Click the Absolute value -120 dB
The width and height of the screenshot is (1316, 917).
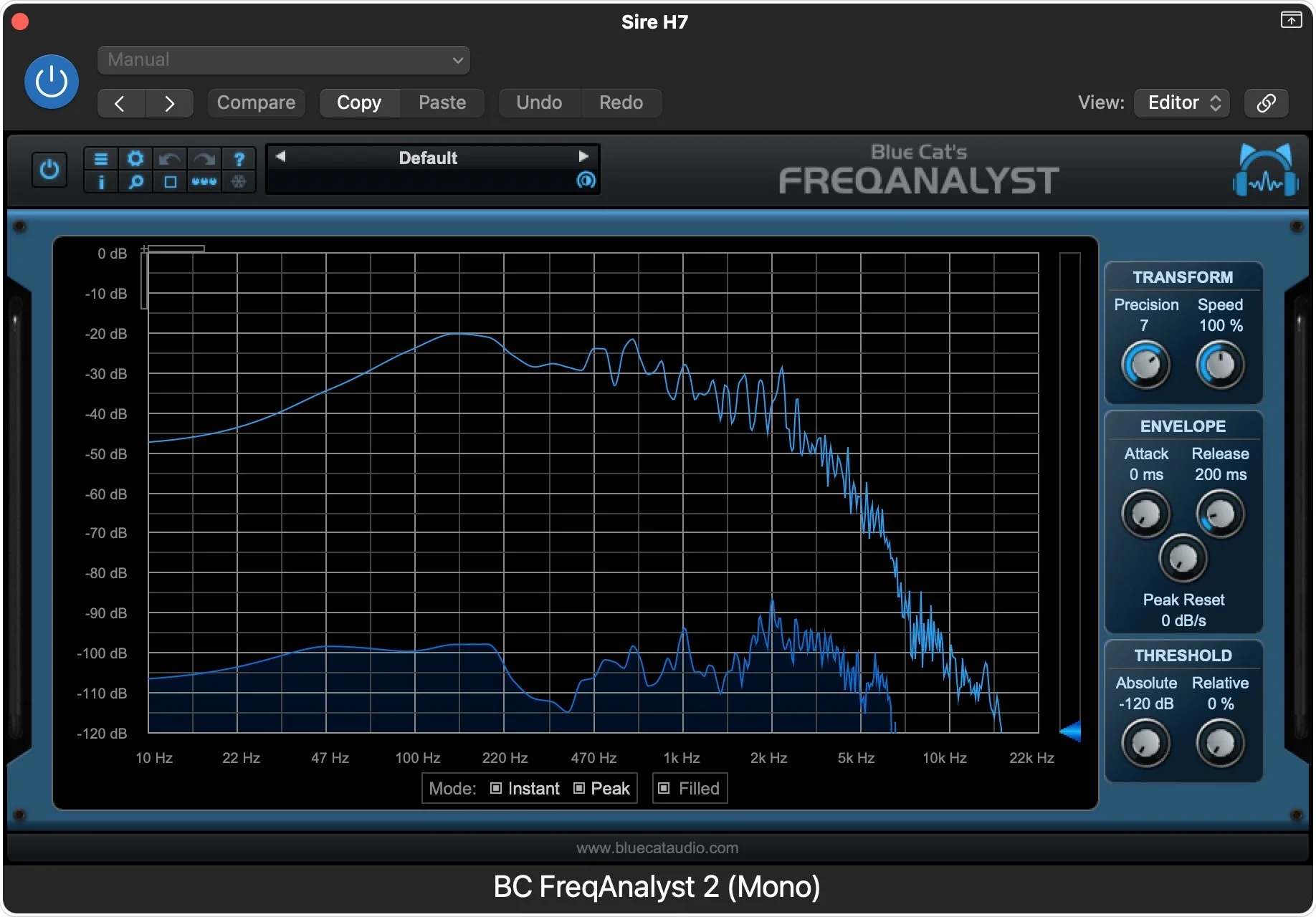pos(1146,704)
